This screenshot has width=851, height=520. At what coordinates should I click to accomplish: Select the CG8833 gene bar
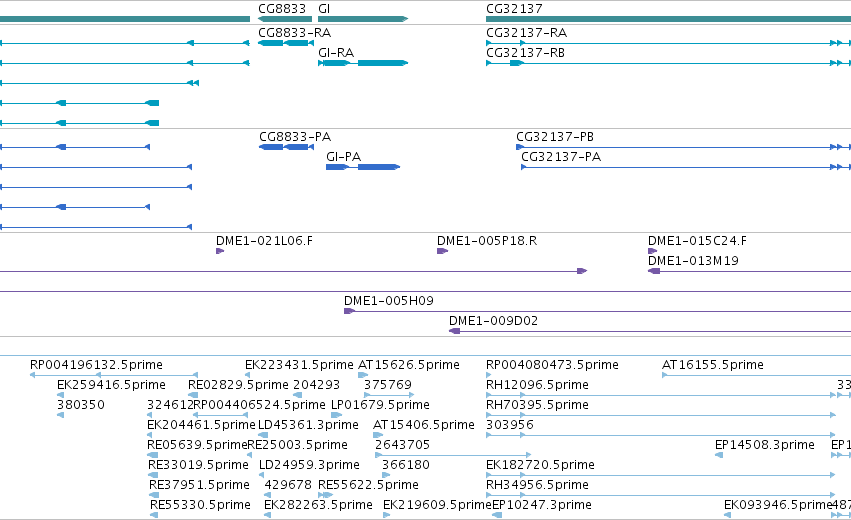(285, 19)
